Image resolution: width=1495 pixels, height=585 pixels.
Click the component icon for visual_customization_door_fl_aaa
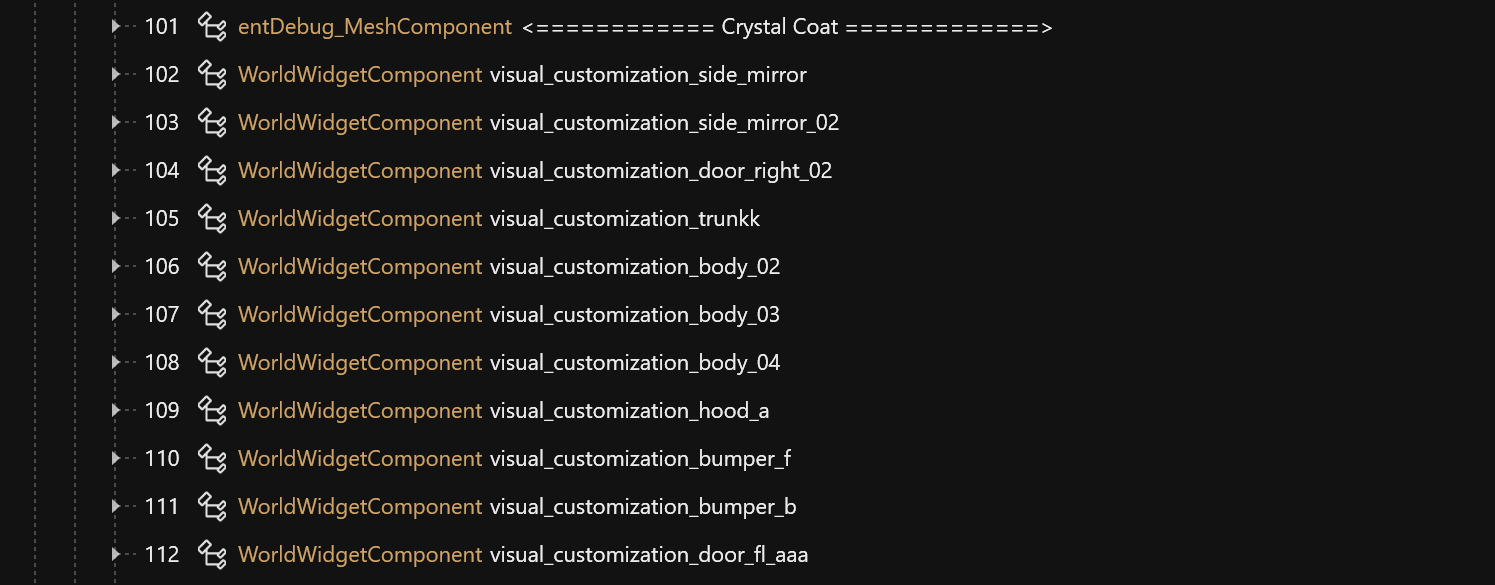(212, 555)
